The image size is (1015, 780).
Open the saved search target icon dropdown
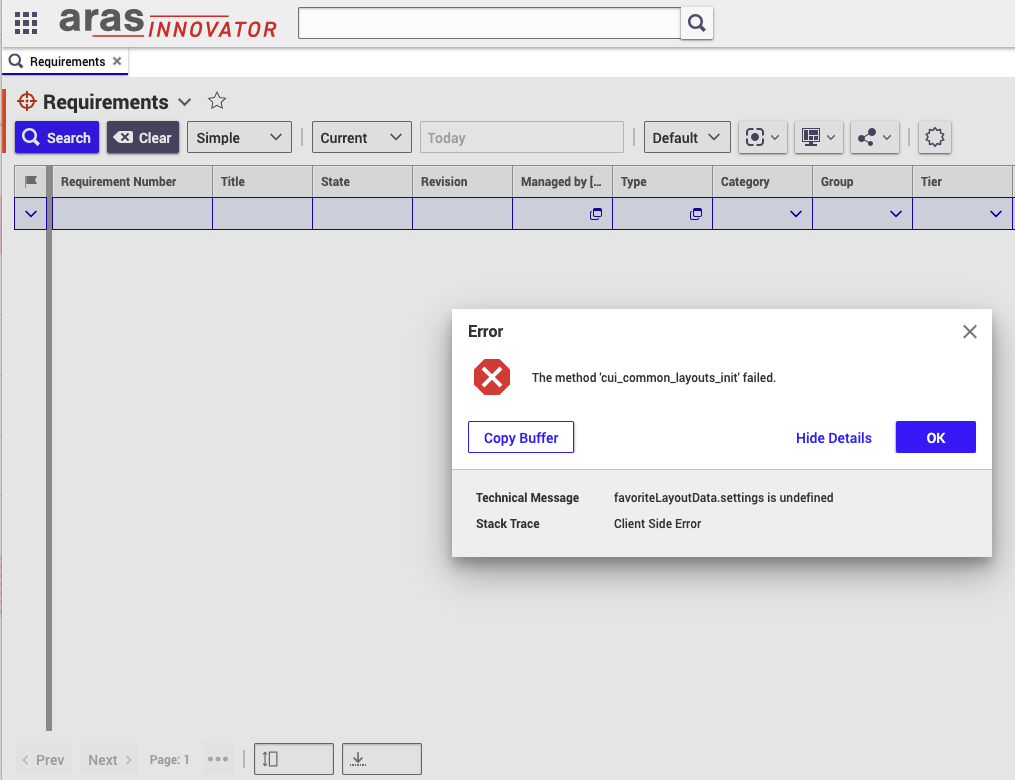(x=763, y=137)
